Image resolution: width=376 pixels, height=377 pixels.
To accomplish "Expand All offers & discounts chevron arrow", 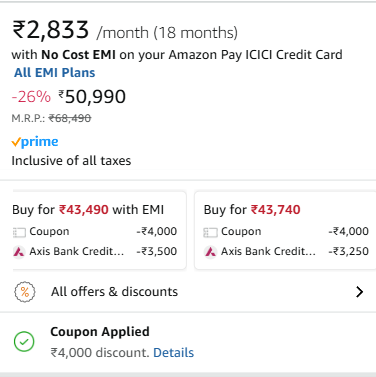I will click(359, 292).
